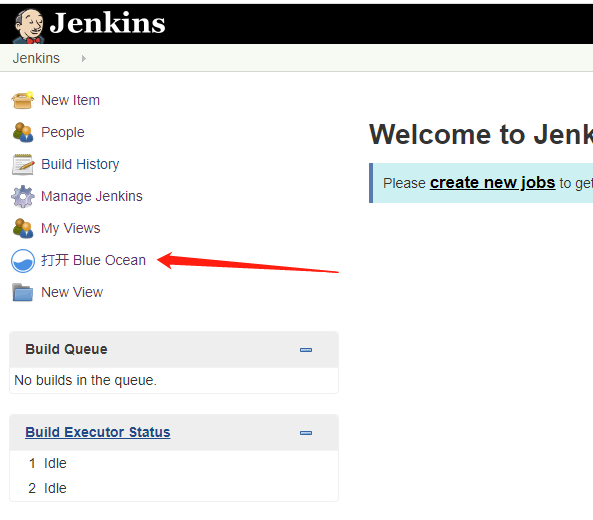Viewport: 593px width, 520px height.
Task: Click the Blue Ocean wave icon
Action: click(x=23, y=261)
